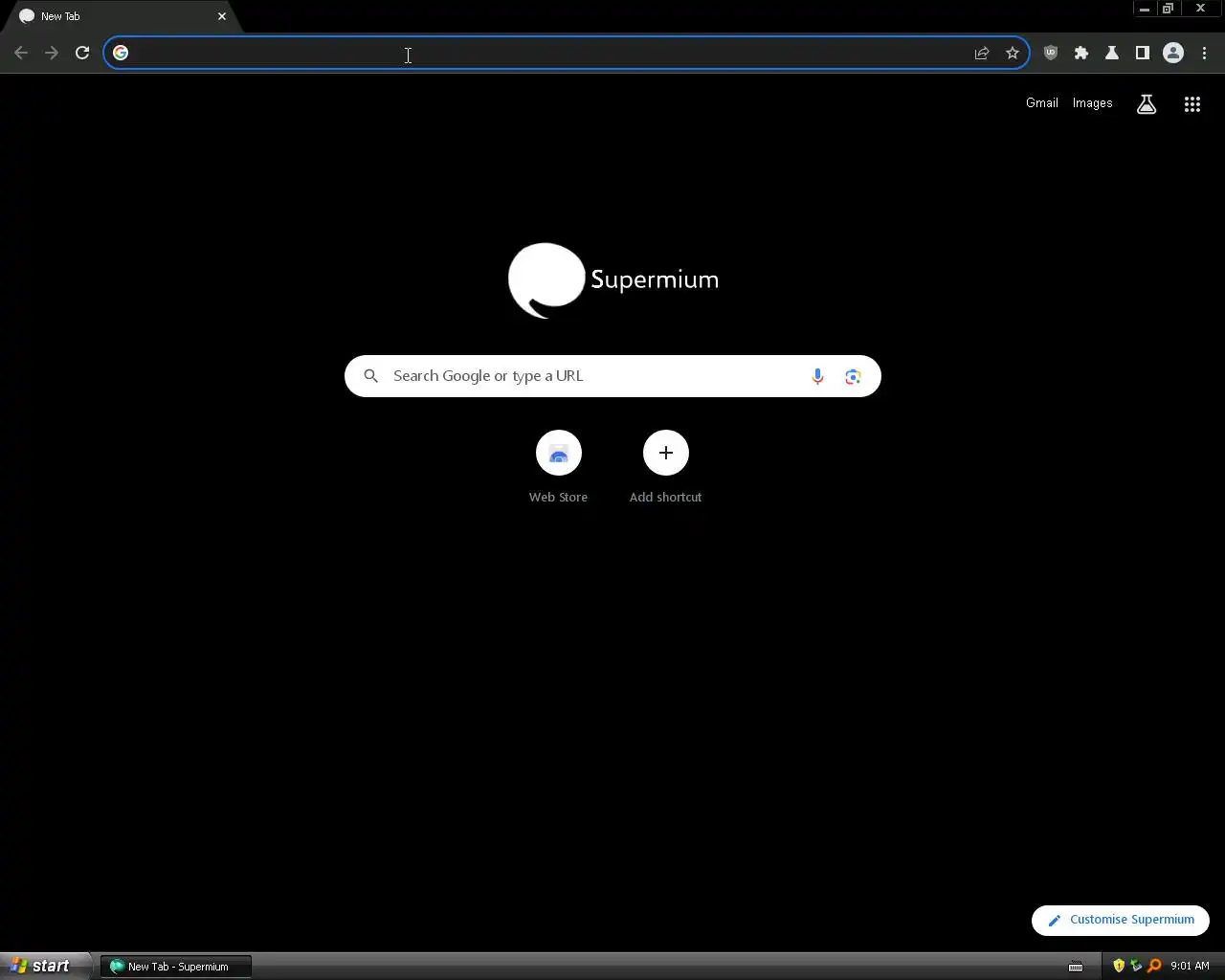Image resolution: width=1225 pixels, height=980 pixels.
Task: Search by image with Lens icon
Action: pos(853,377)
